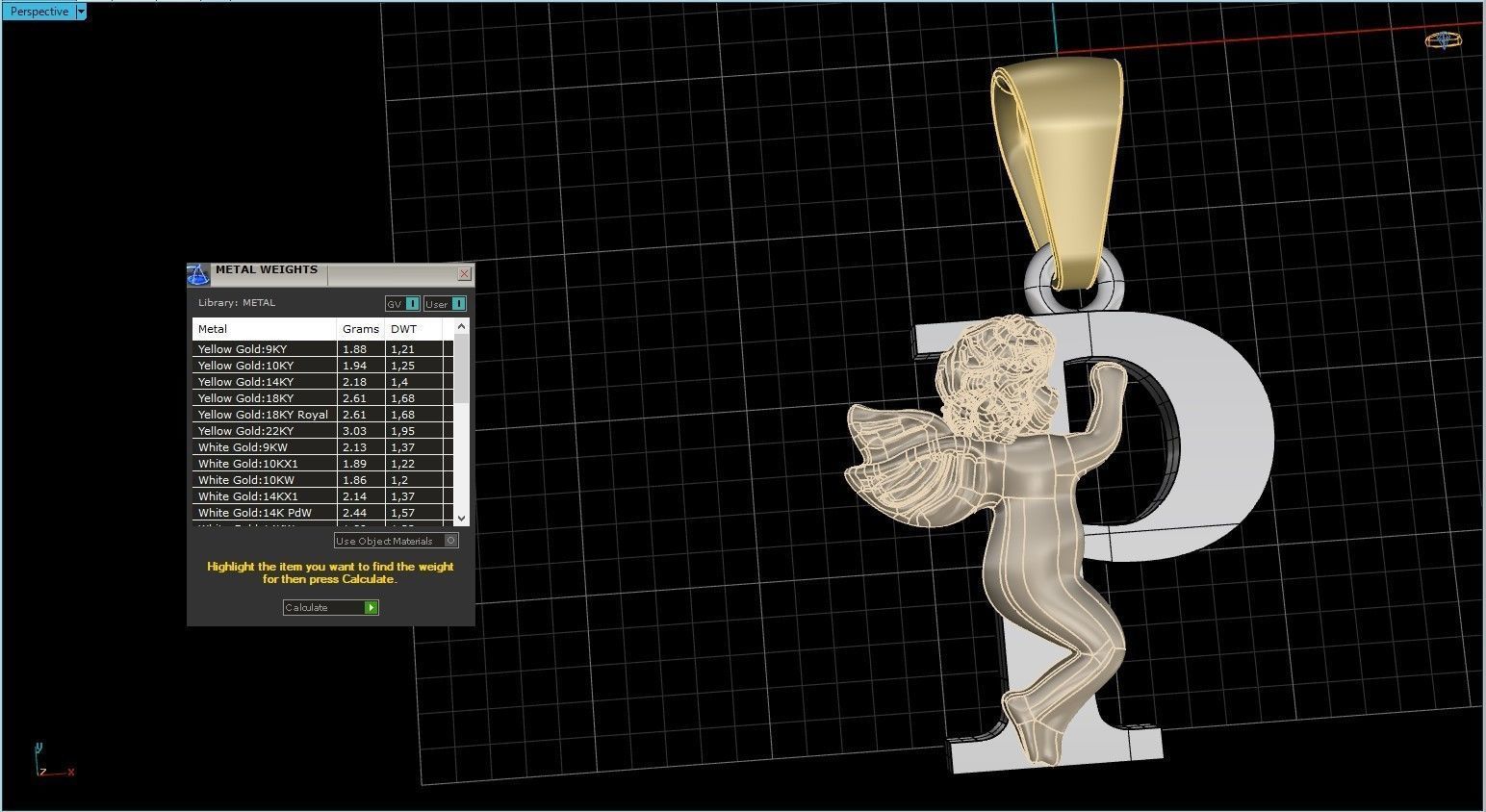Viewport: 1486px width, 812px height.
Task: Click the scroll-up arrow in the metals list
Action: tap(462, 326)
